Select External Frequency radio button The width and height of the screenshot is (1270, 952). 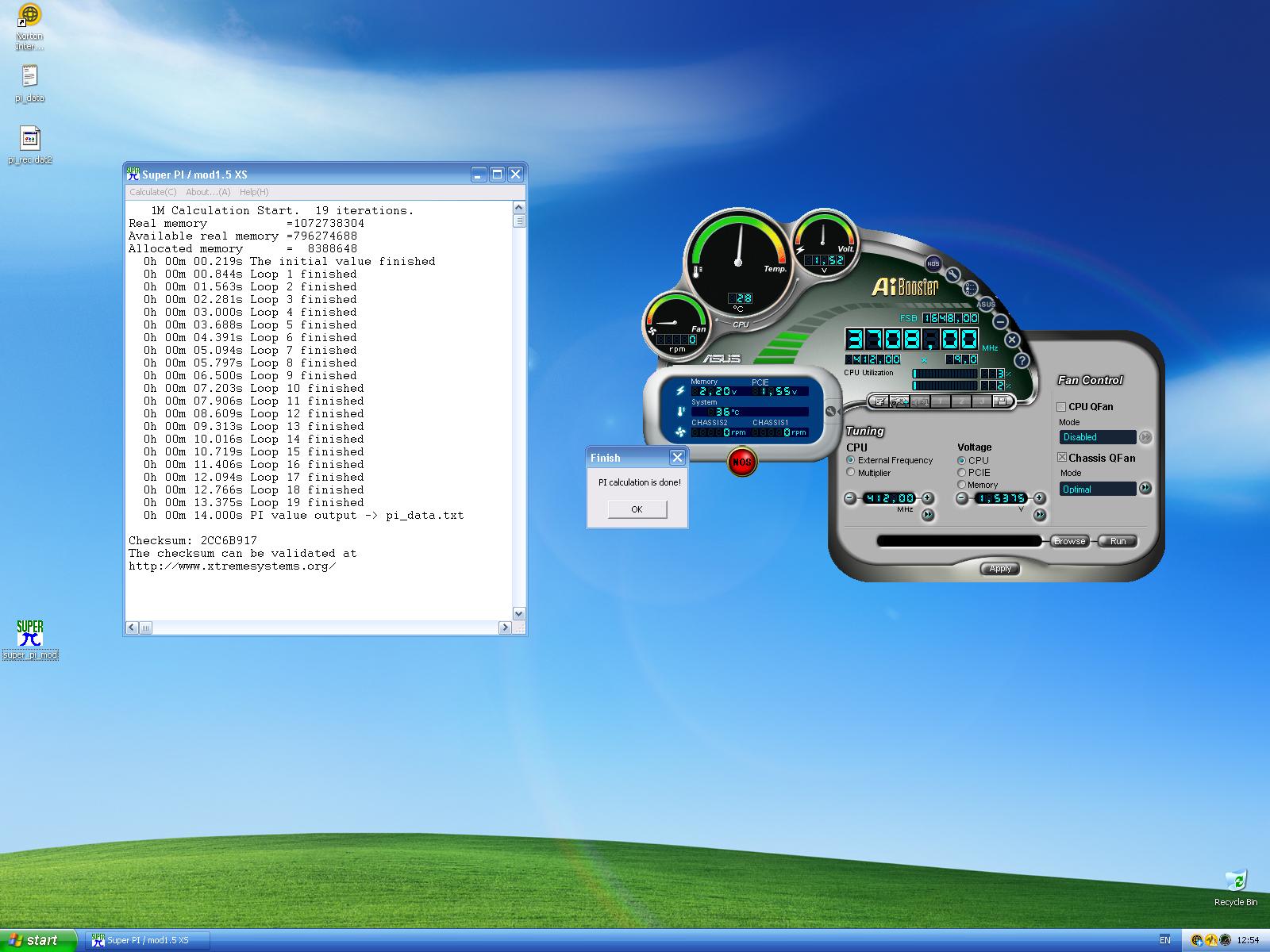tap(851, 460)
